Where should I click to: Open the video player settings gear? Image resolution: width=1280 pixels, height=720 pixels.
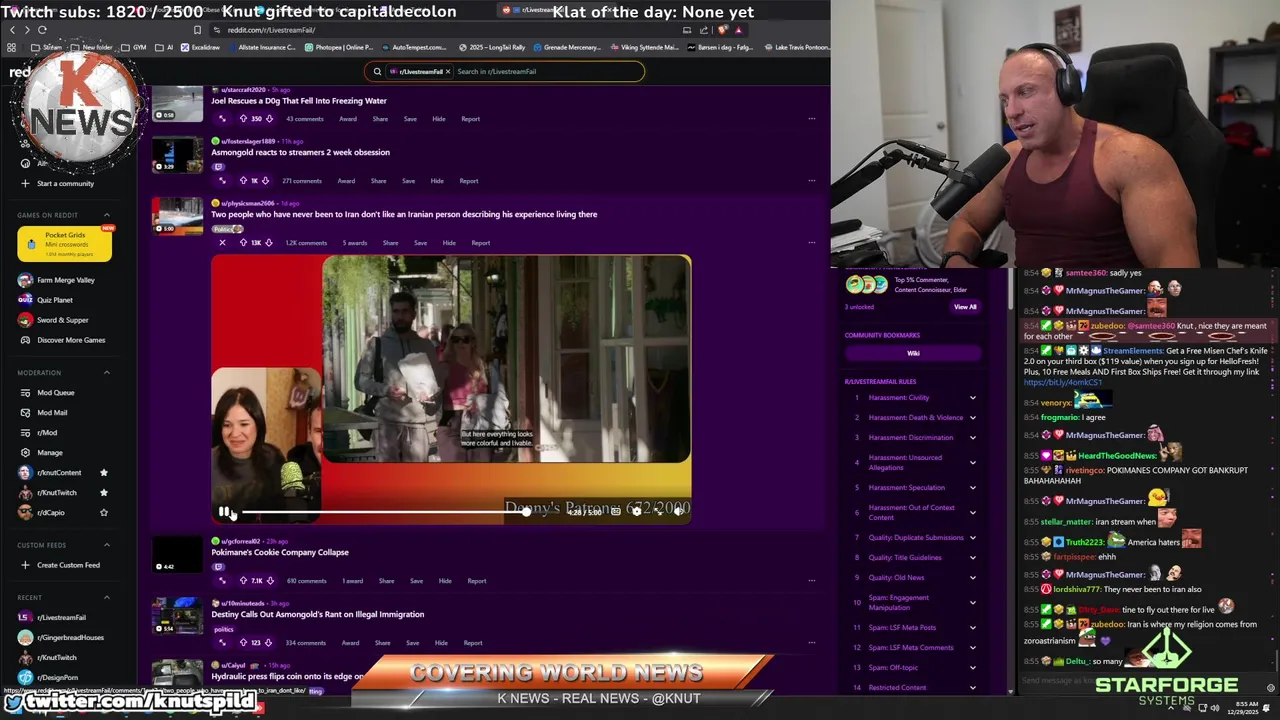[x=636, y=511]
